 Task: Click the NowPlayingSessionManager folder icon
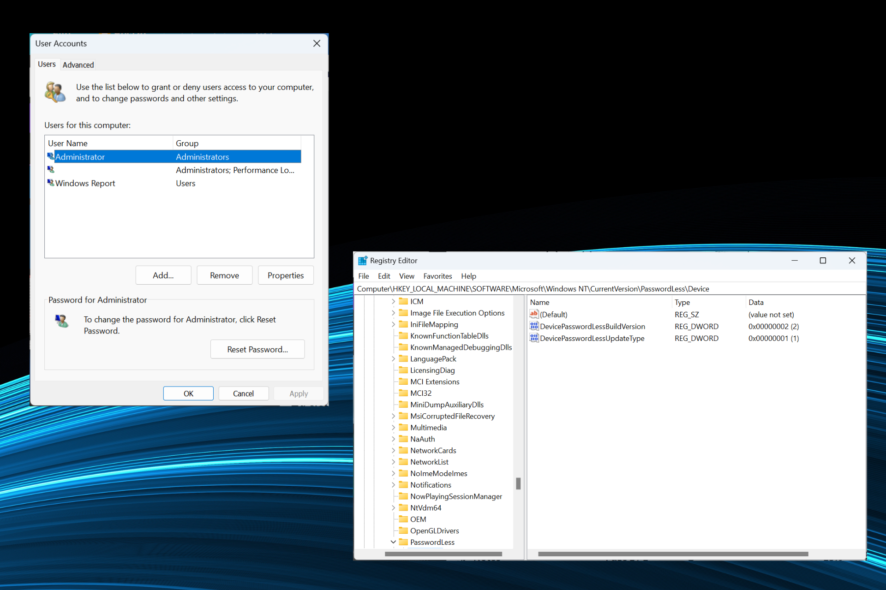403,496
